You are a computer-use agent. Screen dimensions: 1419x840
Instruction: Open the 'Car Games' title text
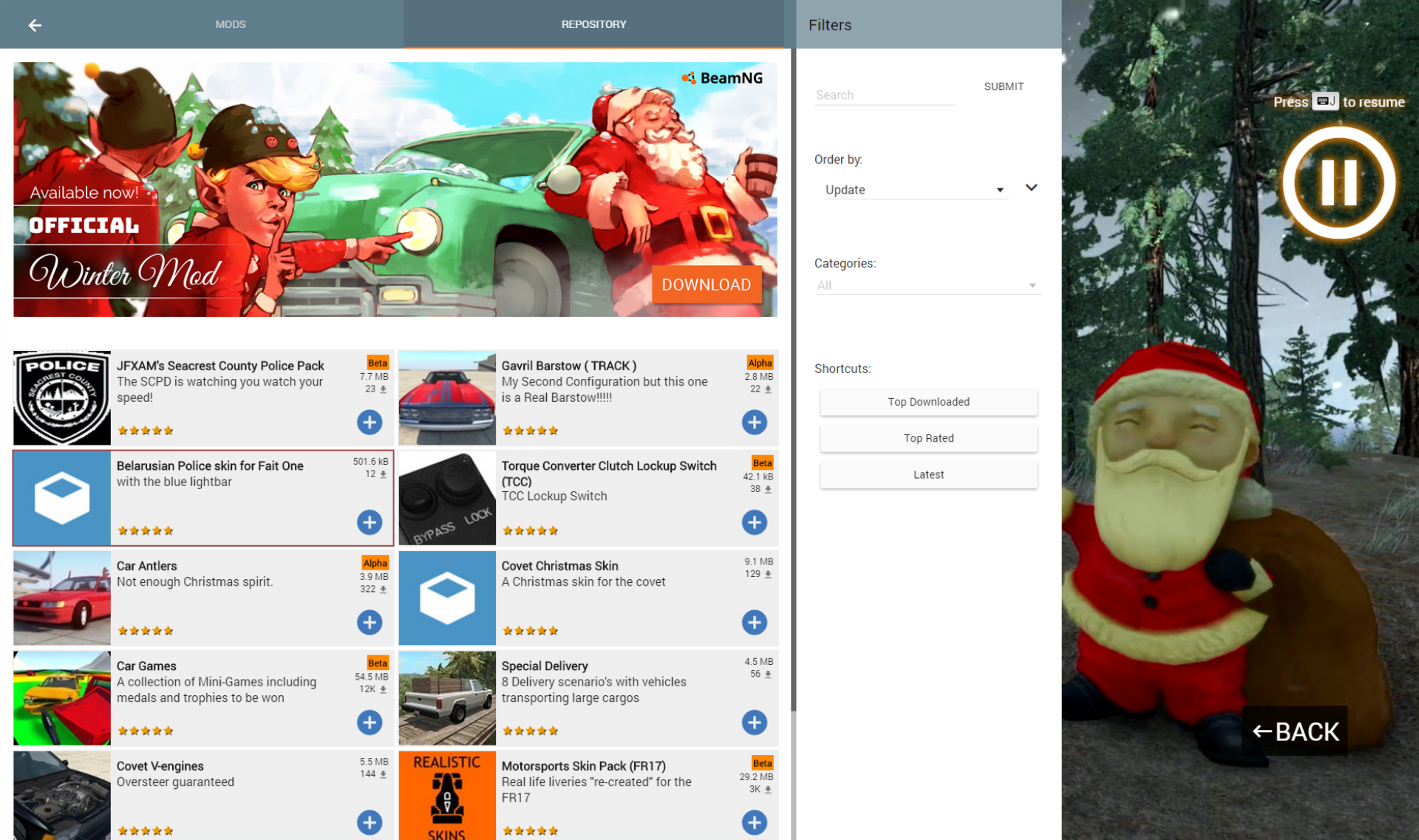146,666
